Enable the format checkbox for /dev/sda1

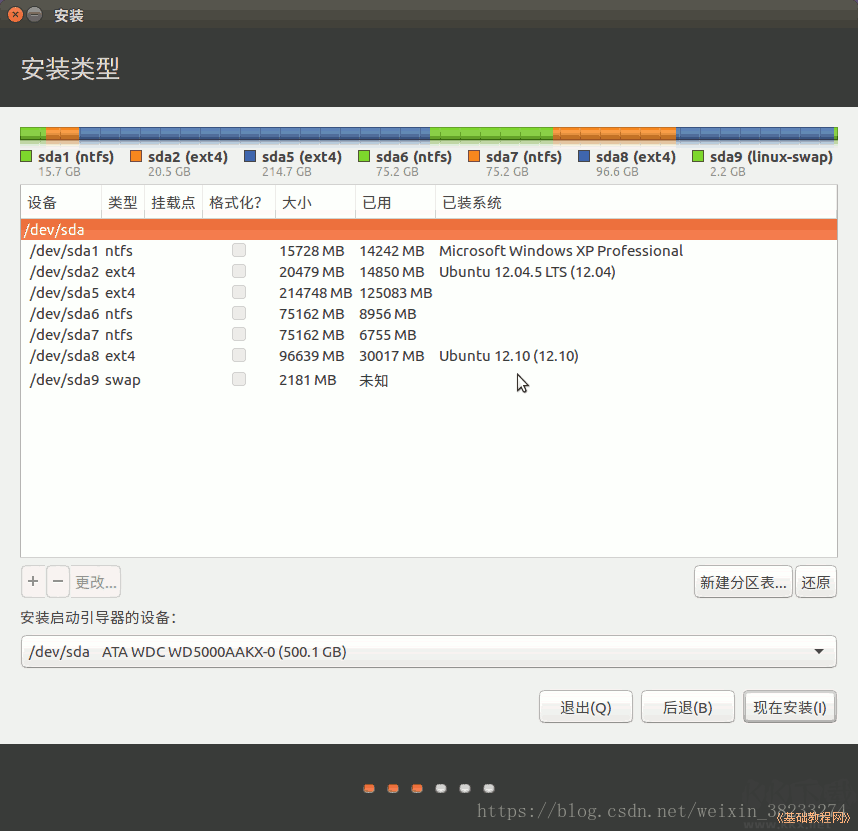tap(238, 250)
